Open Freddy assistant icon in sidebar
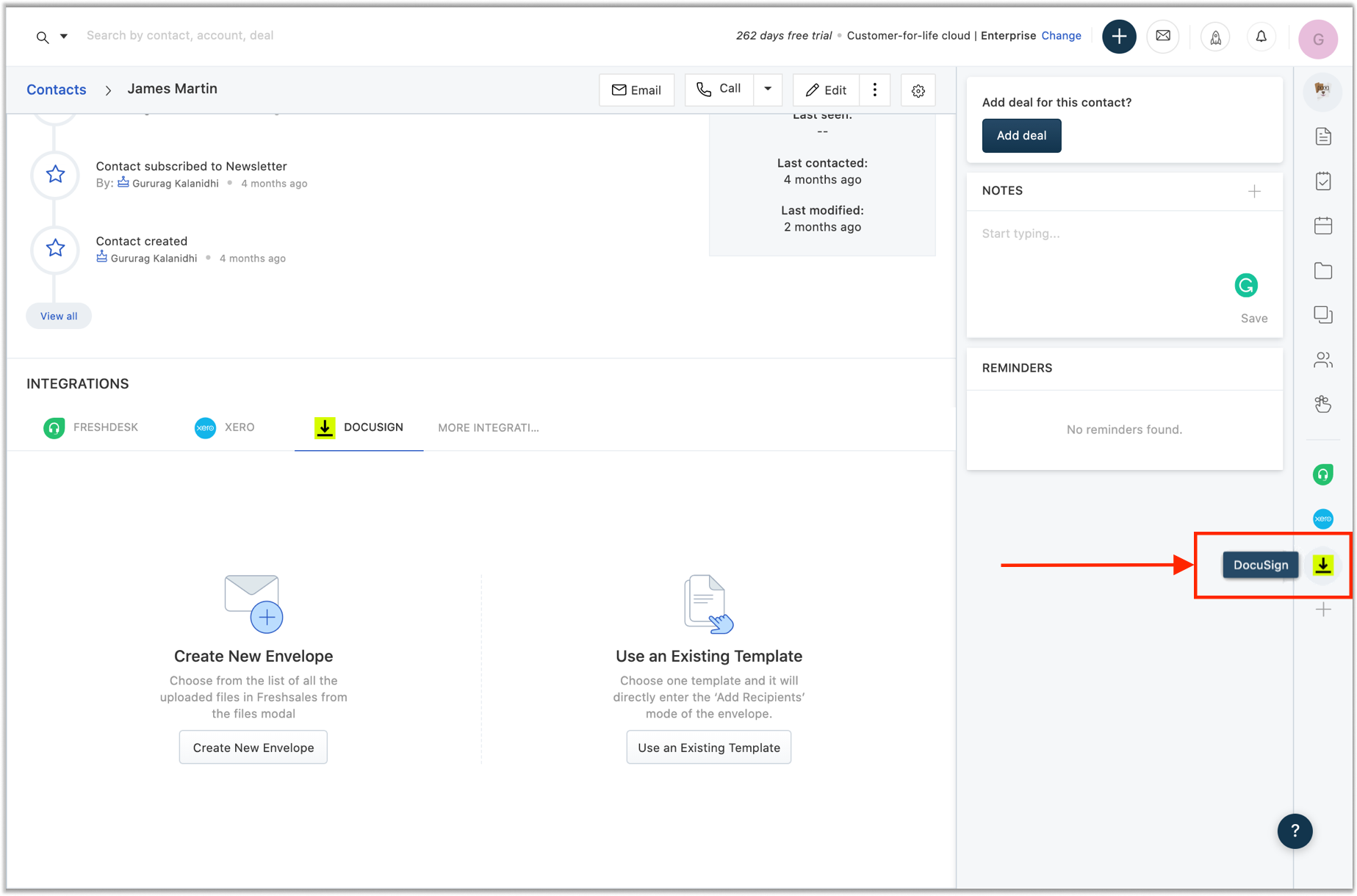This screenshot has height=896, width=1357. pos(1322,90)
